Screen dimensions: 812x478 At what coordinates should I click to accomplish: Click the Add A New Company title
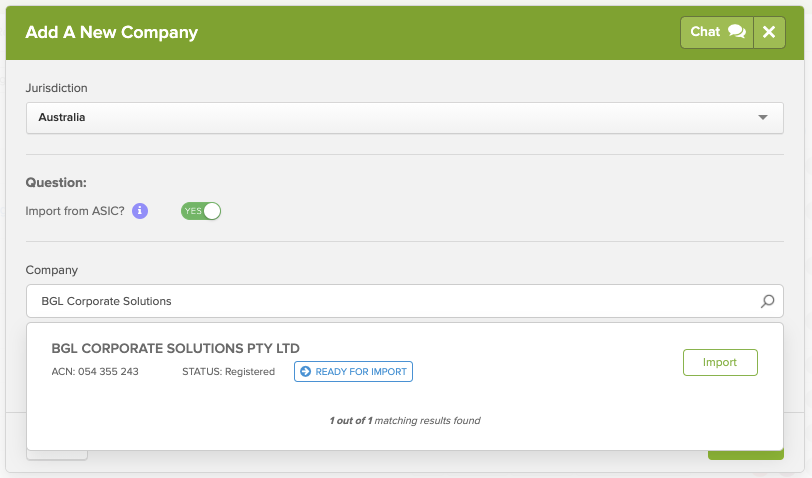[112, 32]
